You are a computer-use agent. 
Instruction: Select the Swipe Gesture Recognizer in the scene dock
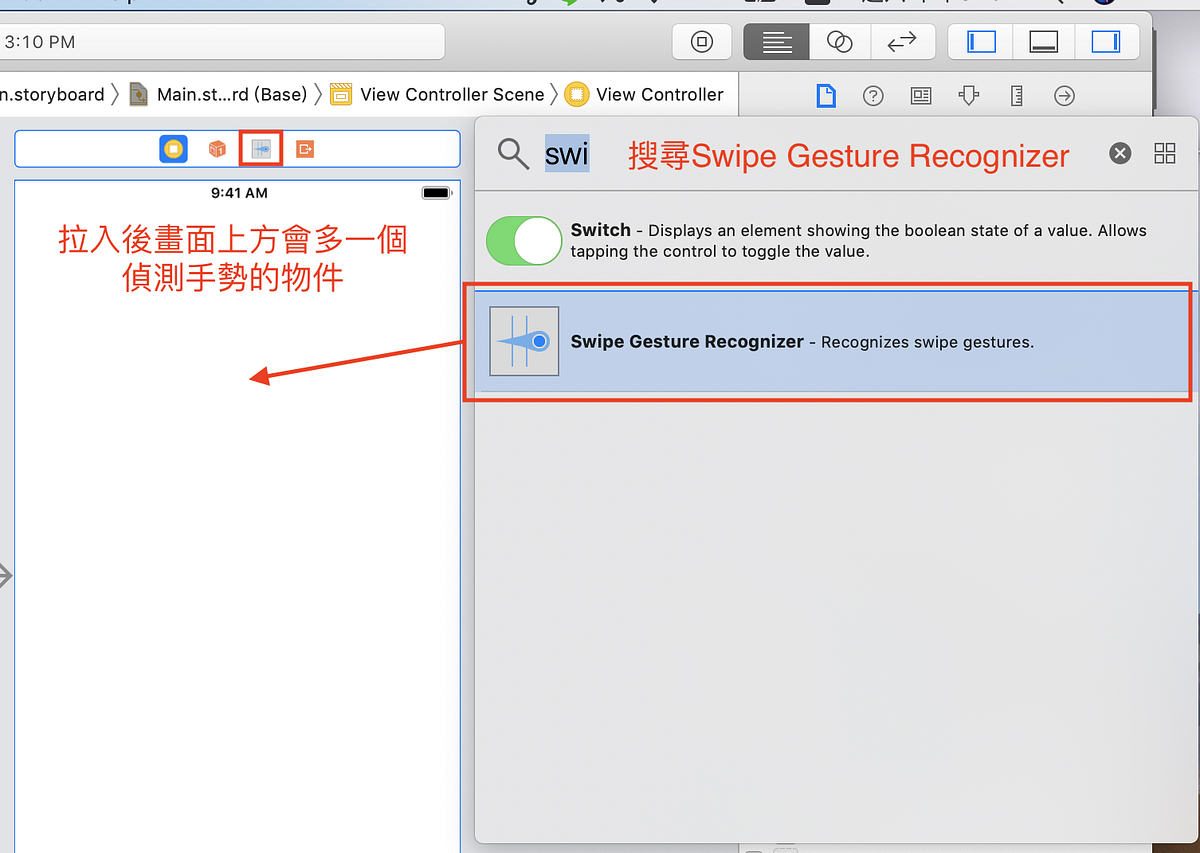pyautogui.click(x=261, y=148)
